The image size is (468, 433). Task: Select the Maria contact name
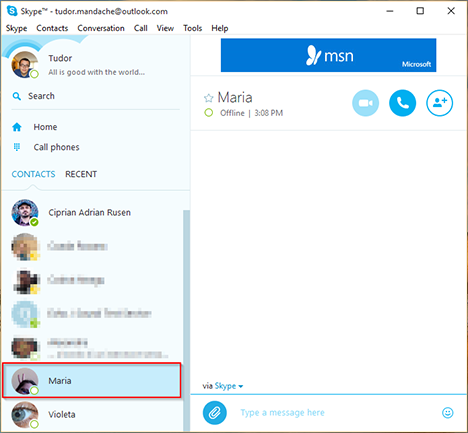pos(60,381)
